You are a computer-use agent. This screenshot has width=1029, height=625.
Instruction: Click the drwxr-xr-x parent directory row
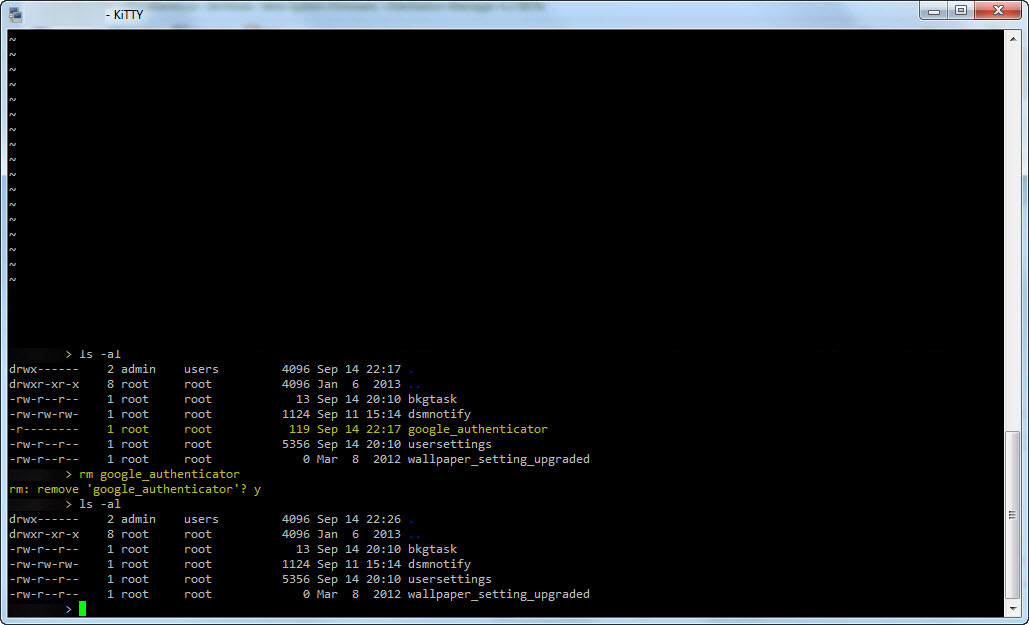point(45,383)
